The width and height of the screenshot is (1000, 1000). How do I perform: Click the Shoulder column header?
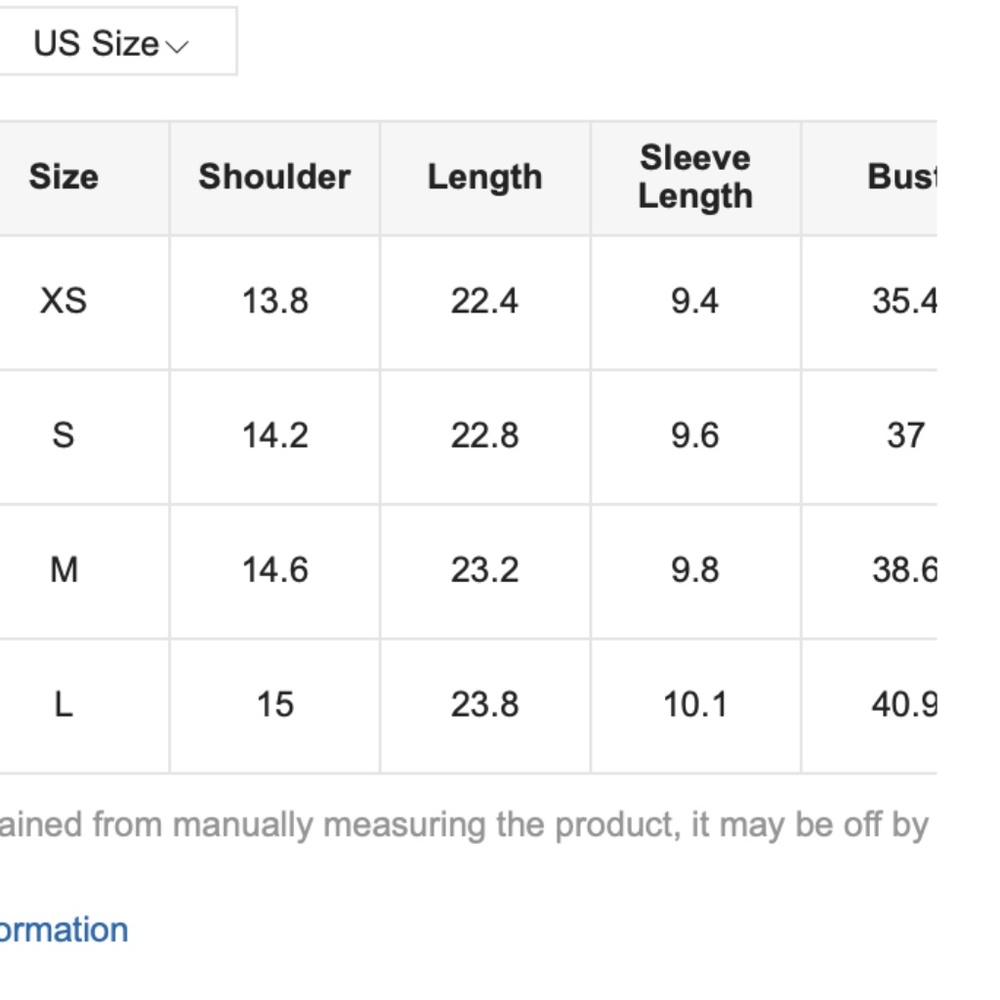click(274, 177)
